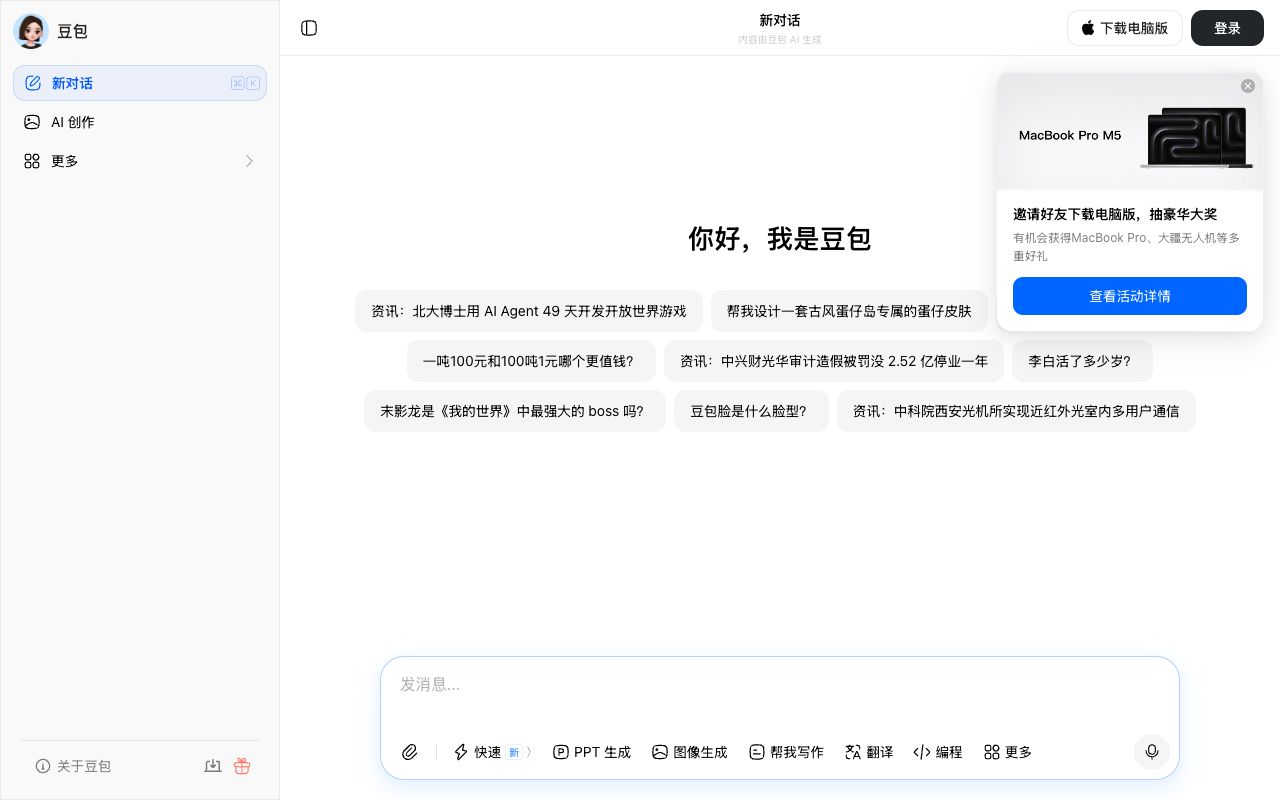The image size is (1280, 800).
Task: Collapse the sidebar with the panel toggle
Action: (309, 28)
